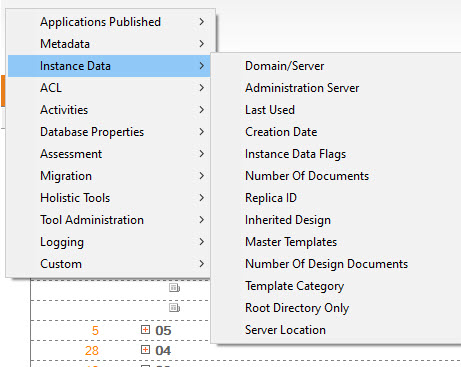Image resolution: width=461 pixels, height=367 pixels.
Task: Click the count 28 beside row 04
Action: tap(92, 351)
